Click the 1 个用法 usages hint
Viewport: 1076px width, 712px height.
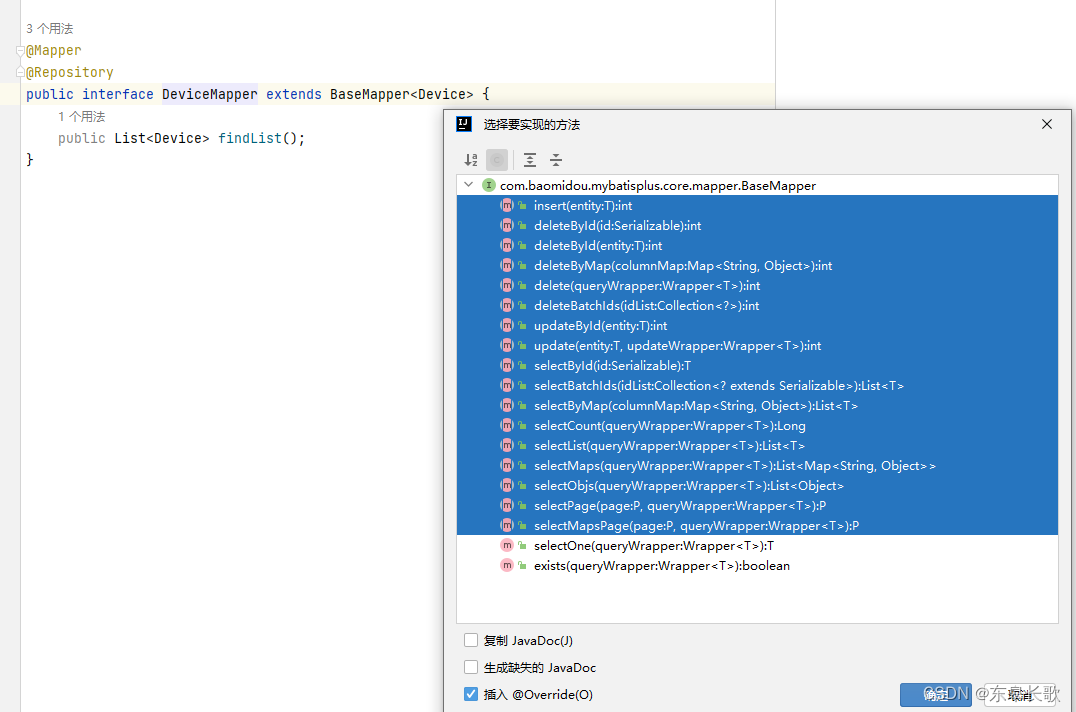pyautogui.click(x=82, y=116)
